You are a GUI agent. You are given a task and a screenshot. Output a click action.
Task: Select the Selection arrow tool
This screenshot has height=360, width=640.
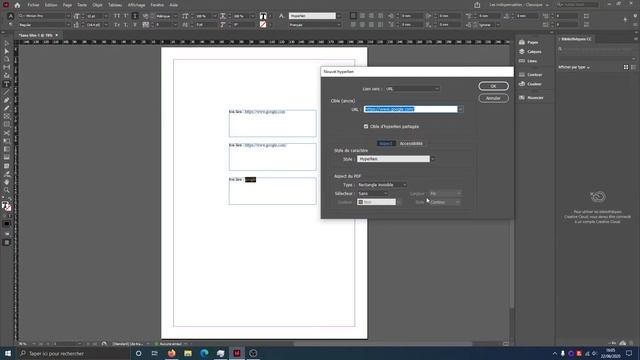[7, 43]
